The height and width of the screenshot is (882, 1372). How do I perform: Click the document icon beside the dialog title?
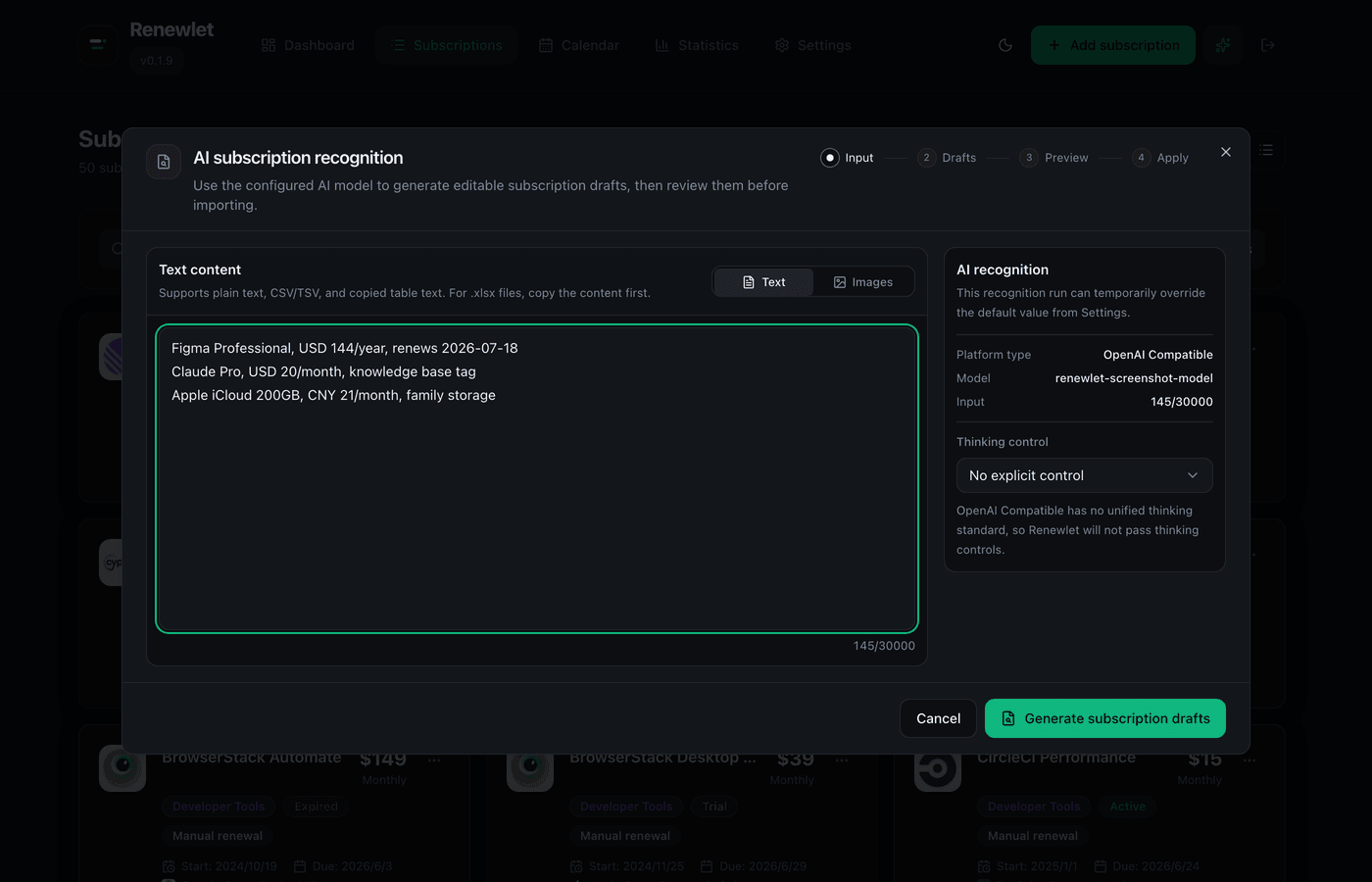(x=164, y=162)
